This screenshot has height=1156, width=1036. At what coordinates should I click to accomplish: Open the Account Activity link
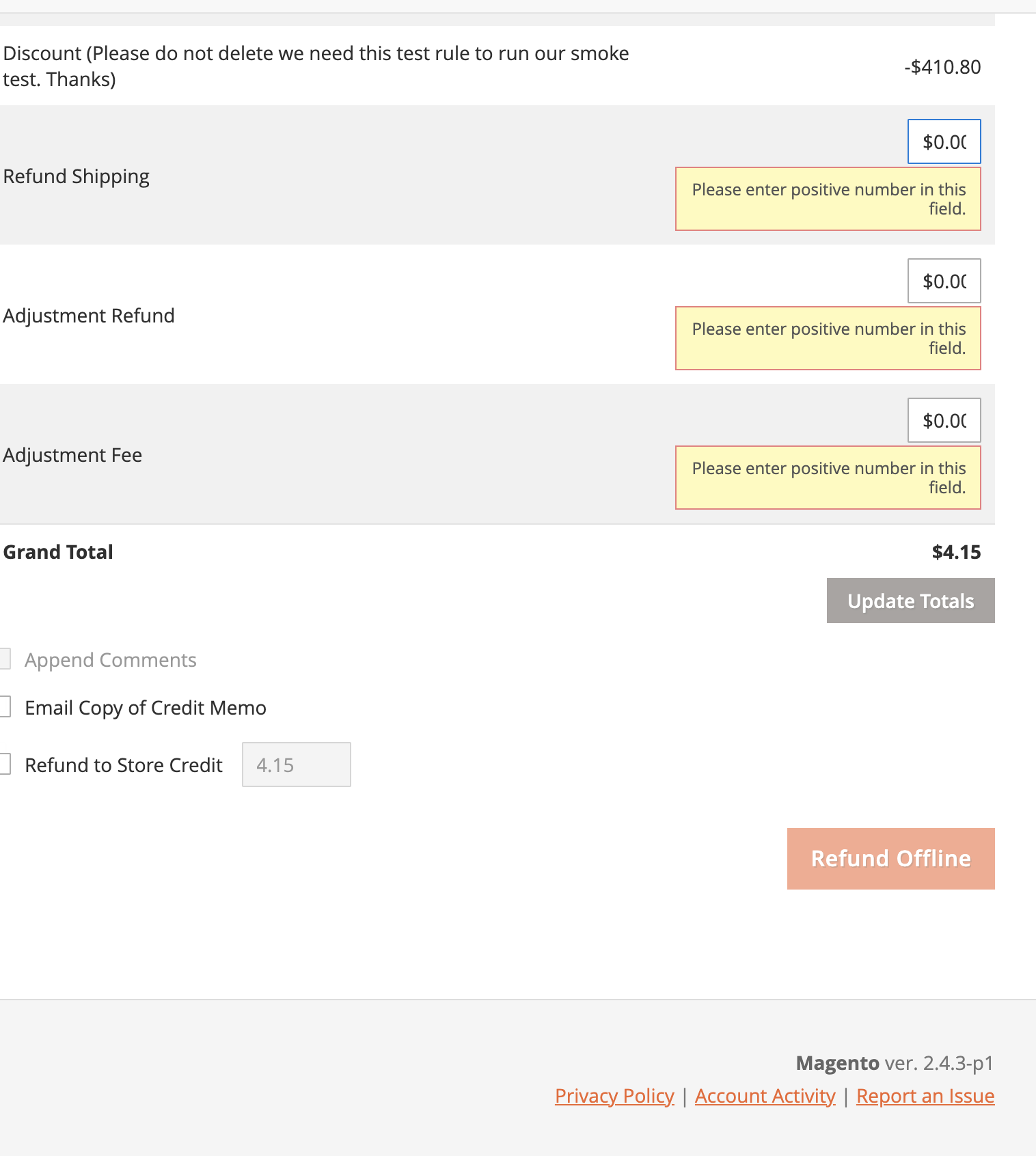pos(764,1096)
